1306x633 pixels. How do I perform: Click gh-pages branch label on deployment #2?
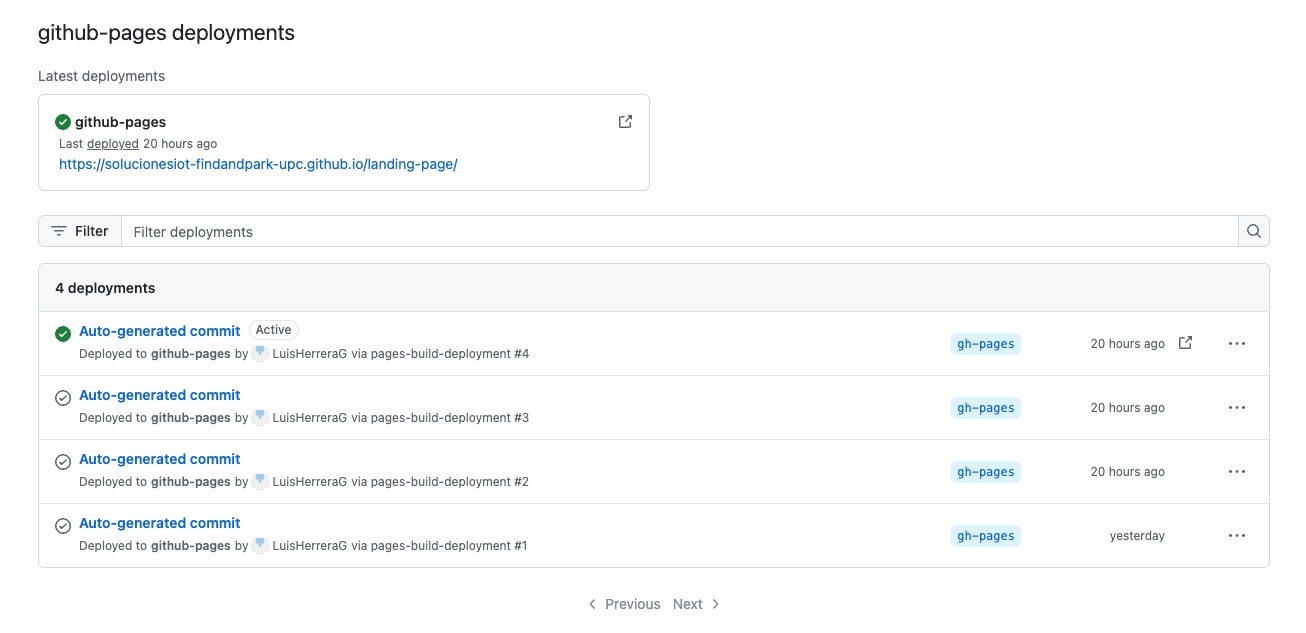(x=986, y=472)
